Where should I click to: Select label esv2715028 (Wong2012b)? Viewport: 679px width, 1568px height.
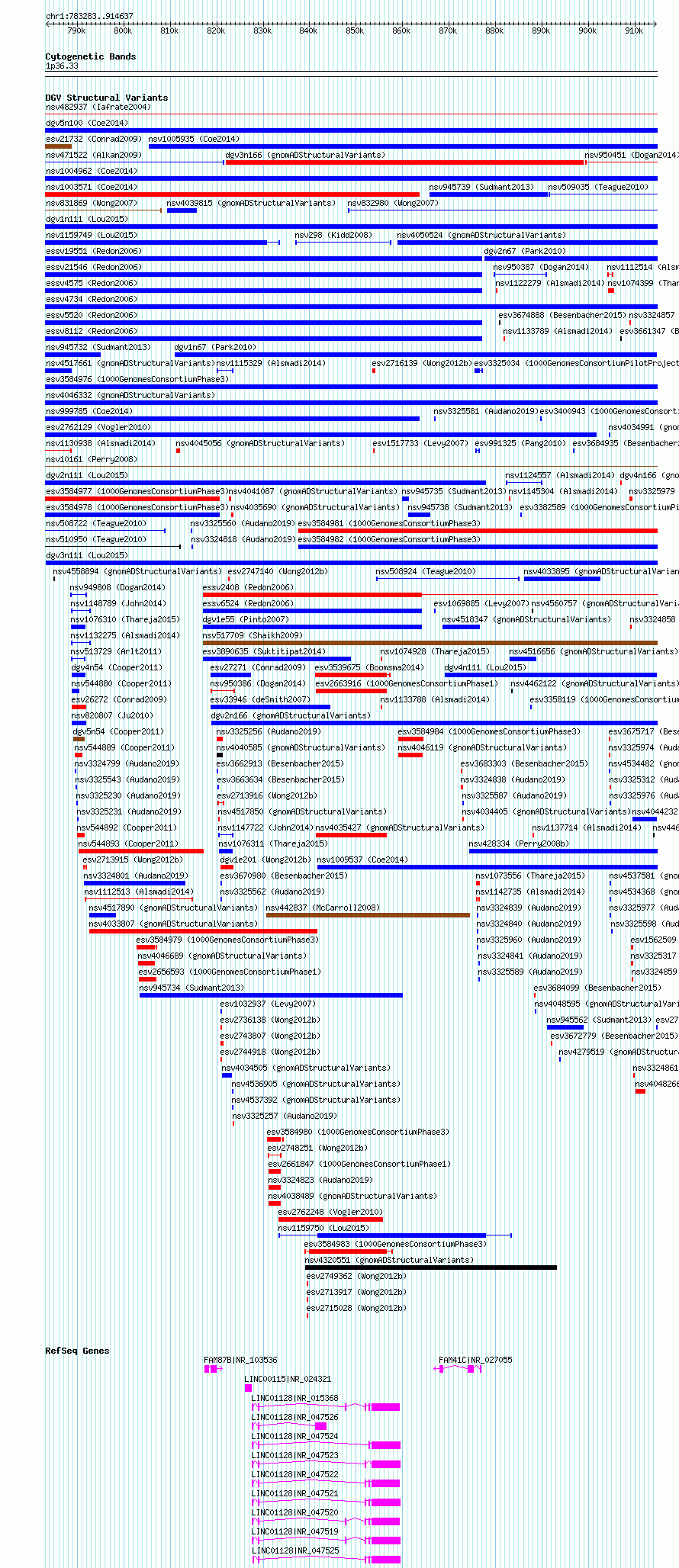point(356,1308)
